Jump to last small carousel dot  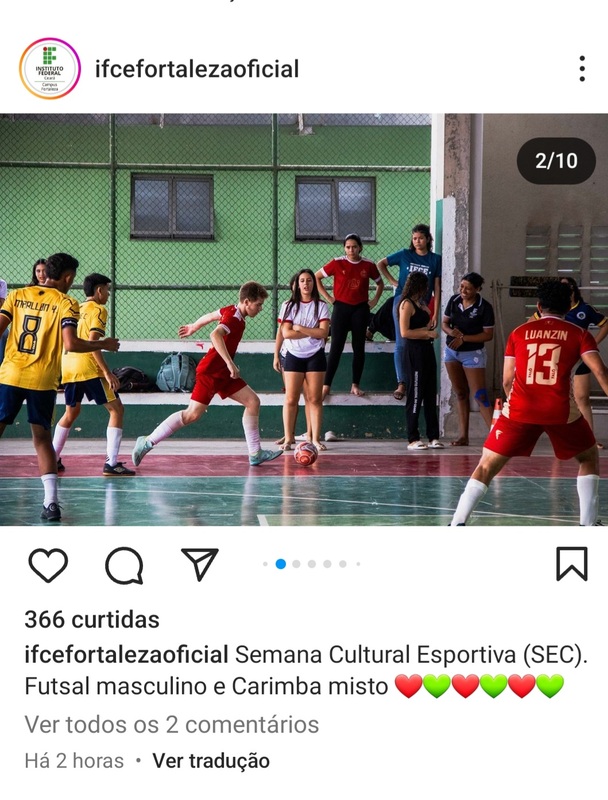pyautogui.click(x=358, y=564)
